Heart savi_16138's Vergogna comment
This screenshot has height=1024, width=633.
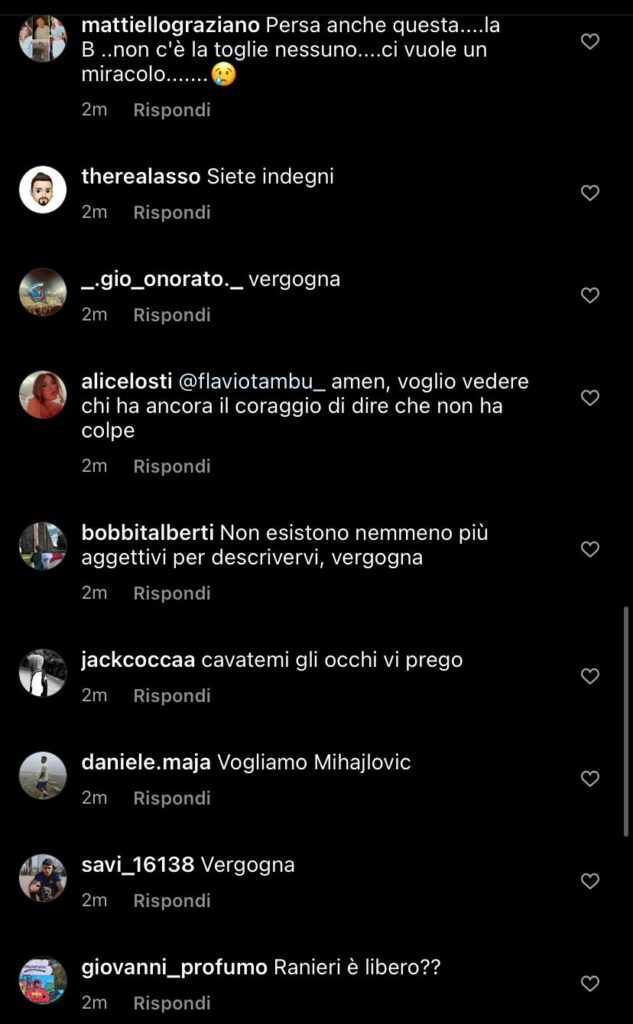pos(590,882)
